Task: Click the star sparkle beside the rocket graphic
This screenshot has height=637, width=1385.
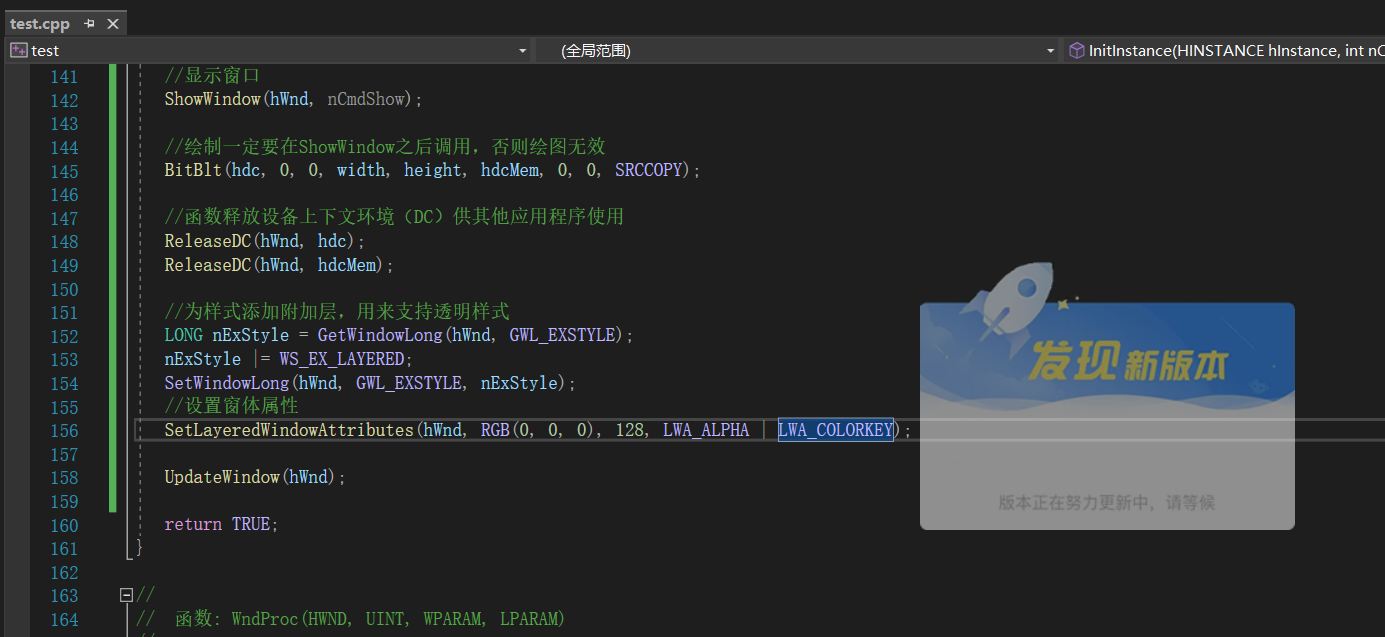Action: click(x=1062, y=305)
